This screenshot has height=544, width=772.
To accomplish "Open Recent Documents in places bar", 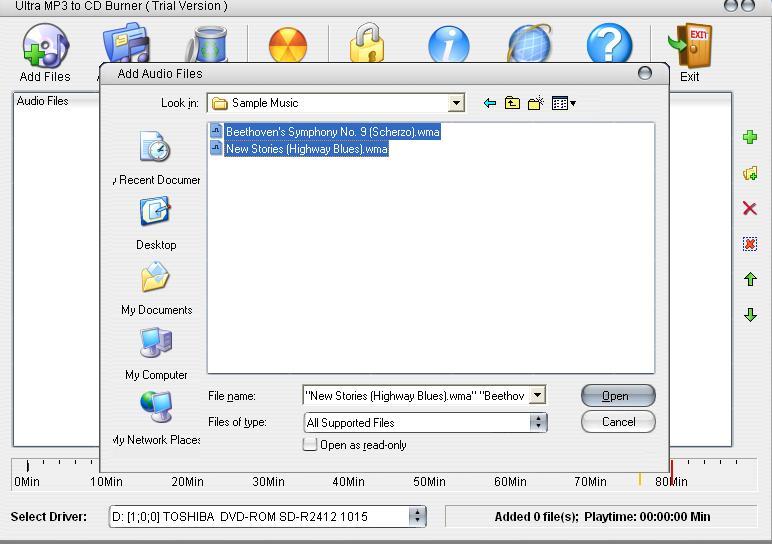I will (156, 158).
